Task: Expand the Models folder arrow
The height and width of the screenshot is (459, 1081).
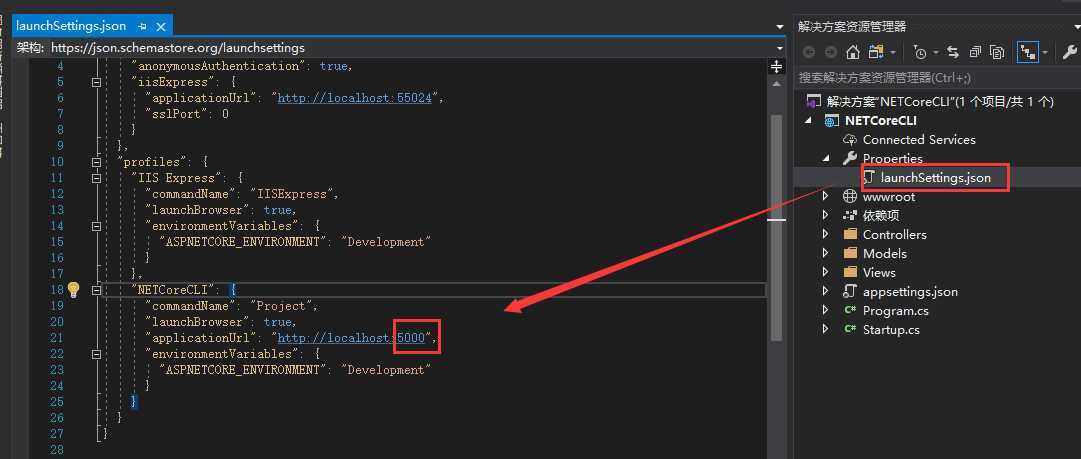Action: point(825,254)
